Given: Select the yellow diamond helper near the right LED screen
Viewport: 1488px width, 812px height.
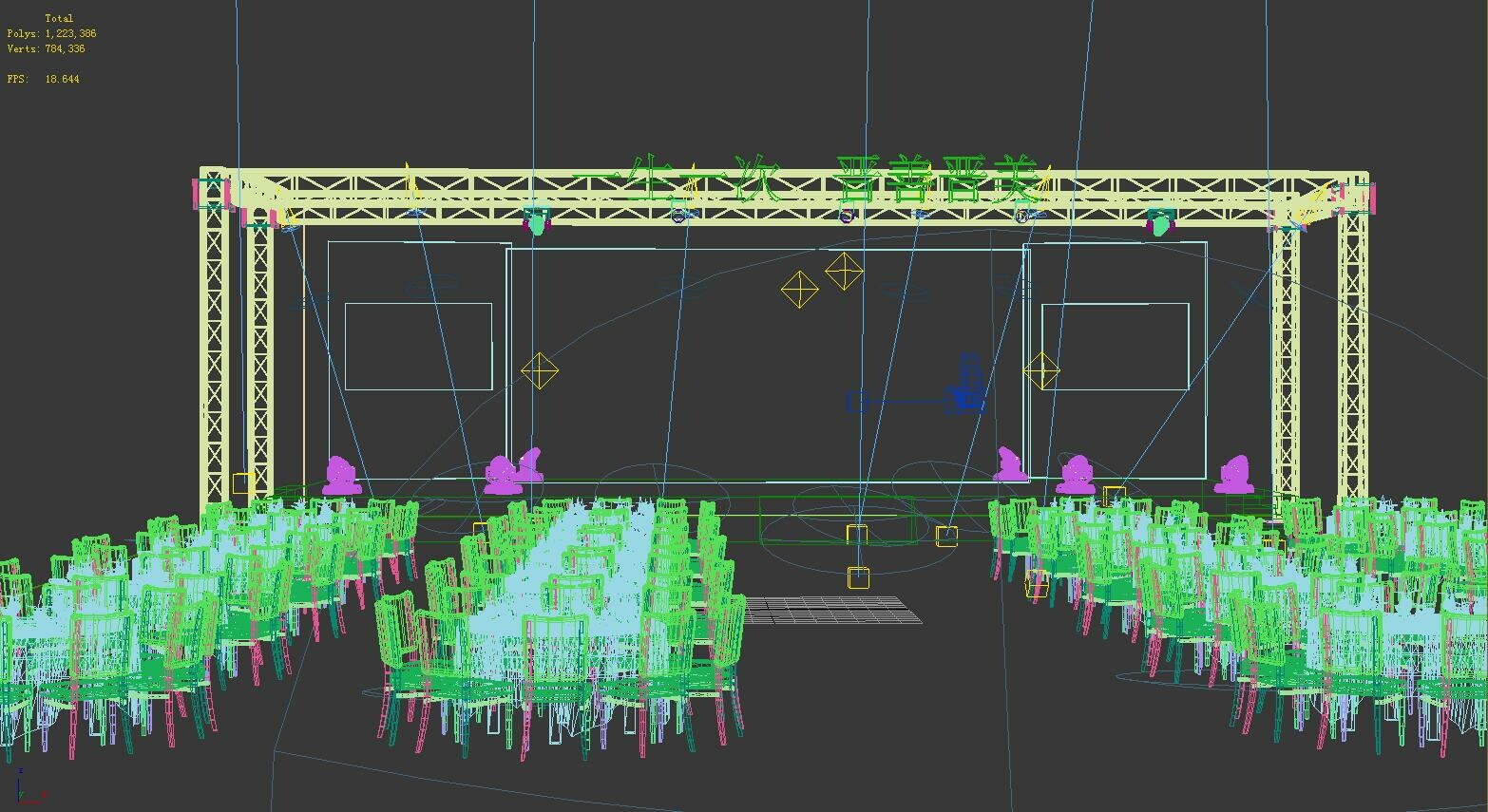Looking at the screenshot, I should (1042, 371).
